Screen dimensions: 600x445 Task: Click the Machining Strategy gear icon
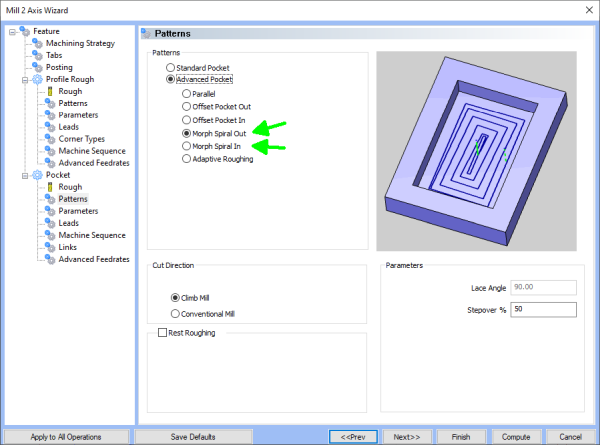[x=38, y=43]
